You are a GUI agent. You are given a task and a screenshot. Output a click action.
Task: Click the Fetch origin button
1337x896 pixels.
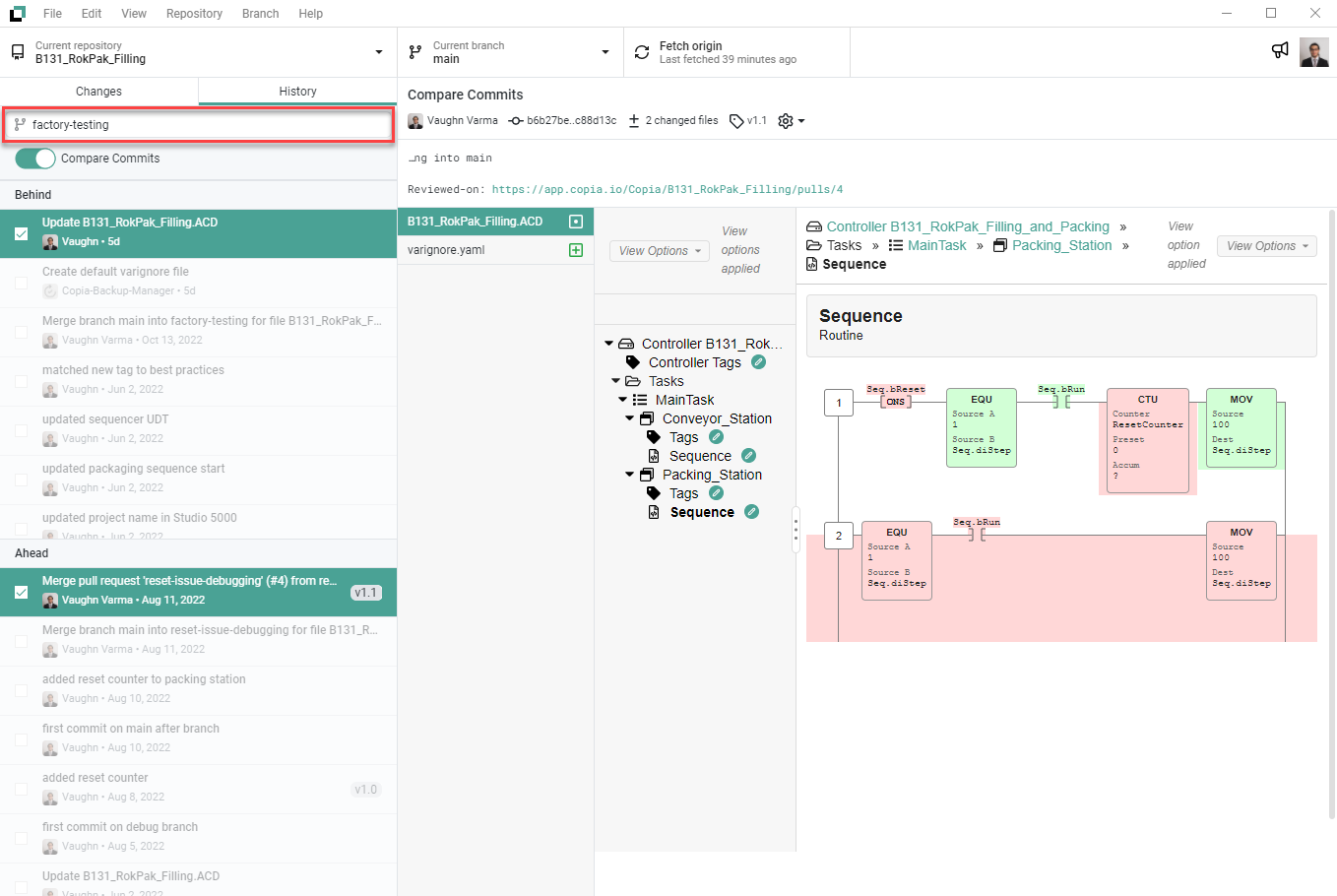(736, 51)
